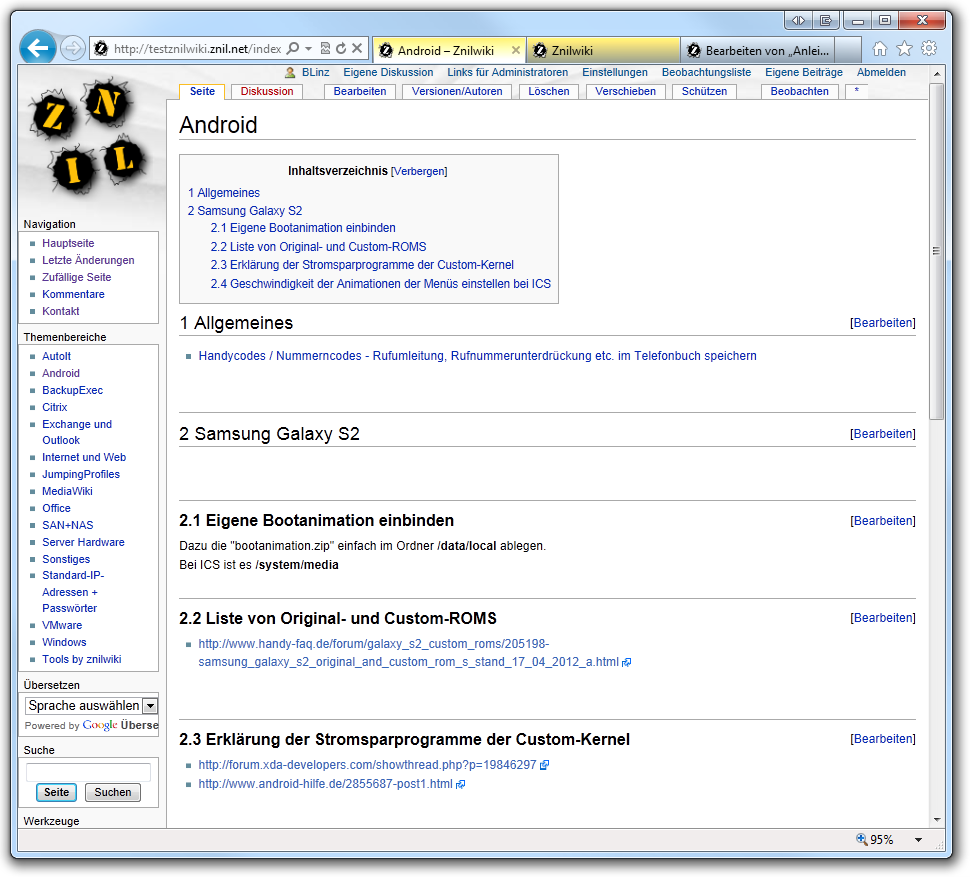Open the Versionen/Autoren tab
970x877 pixels.
(457, 91)
